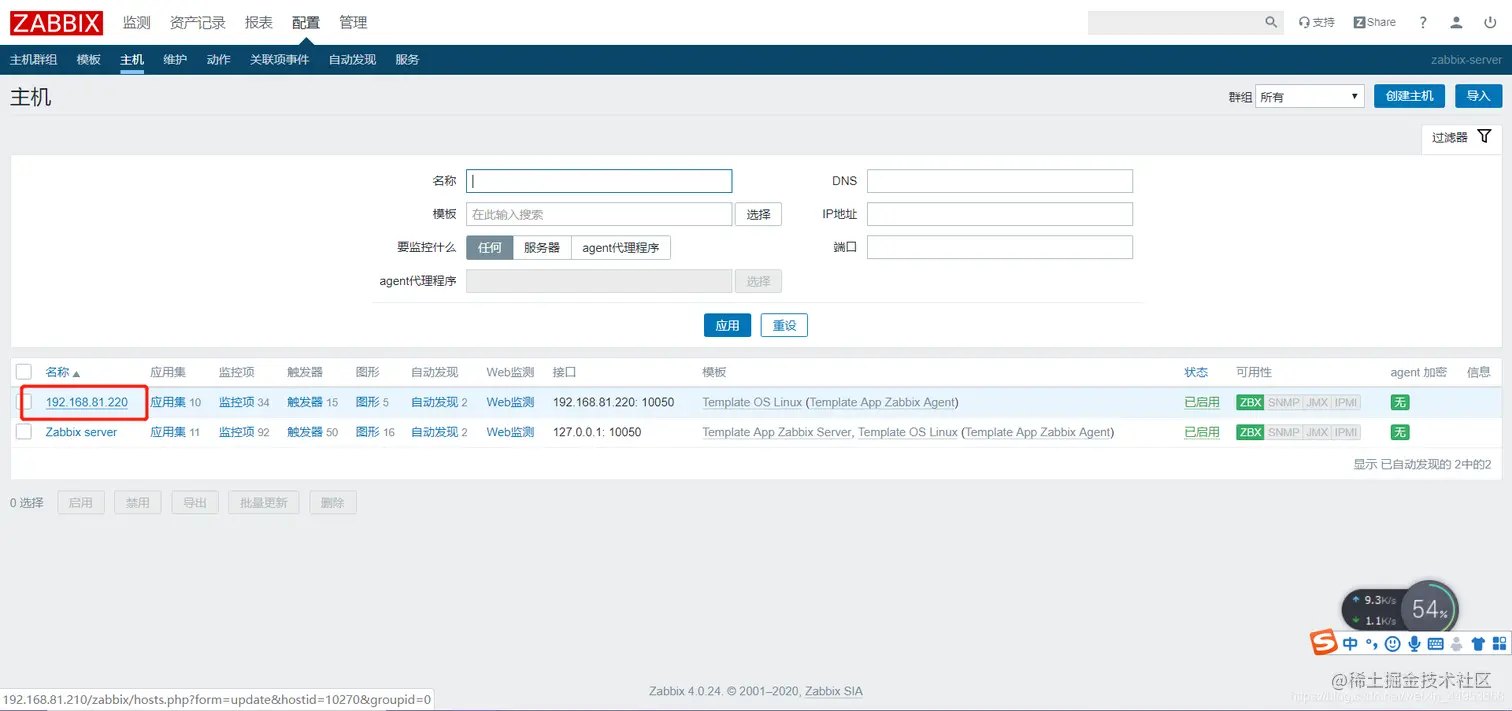Open Template App Zabbix Server link
This screenshot has width=1512, height=711.
(777, 432)
